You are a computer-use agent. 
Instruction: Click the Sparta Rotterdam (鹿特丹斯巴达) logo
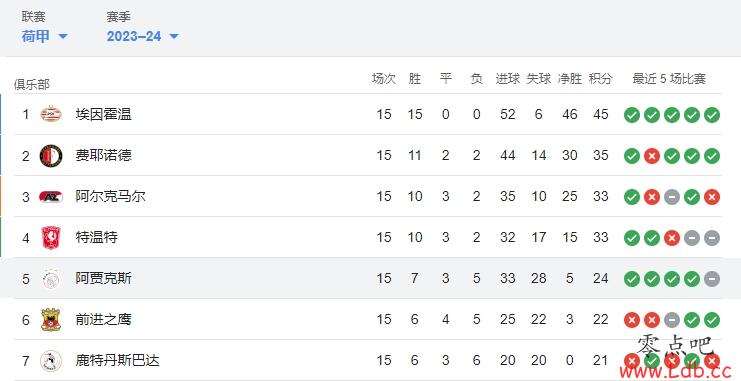pyautogui.click(x=51, y=361)
